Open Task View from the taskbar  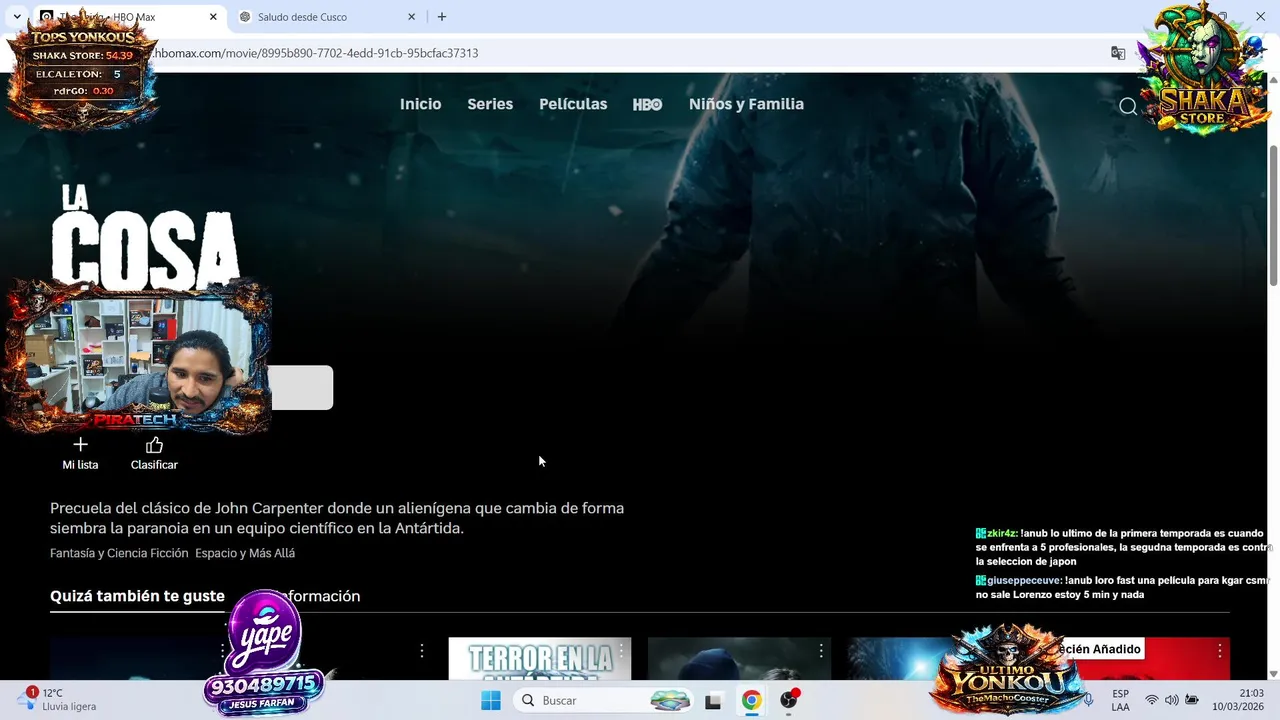713,701
